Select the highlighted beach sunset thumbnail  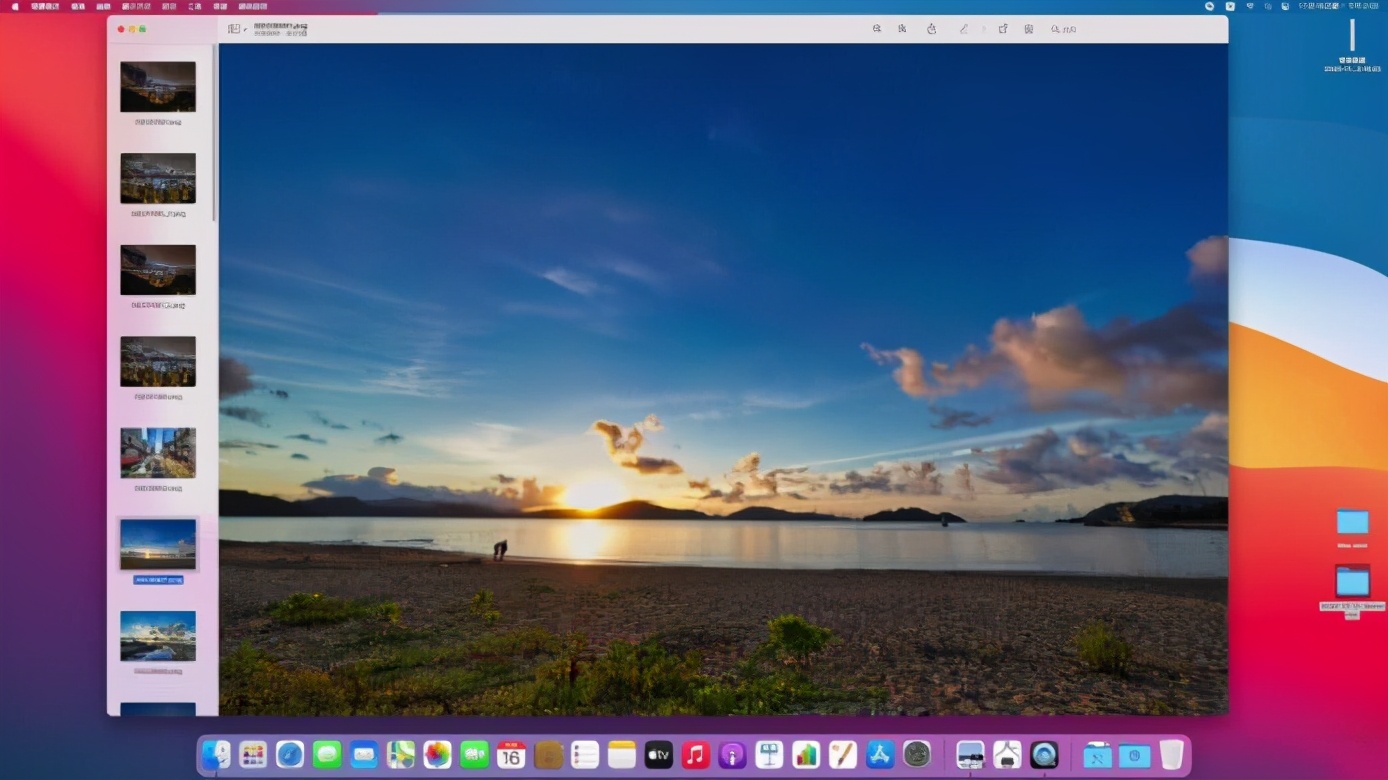[158, 545]
